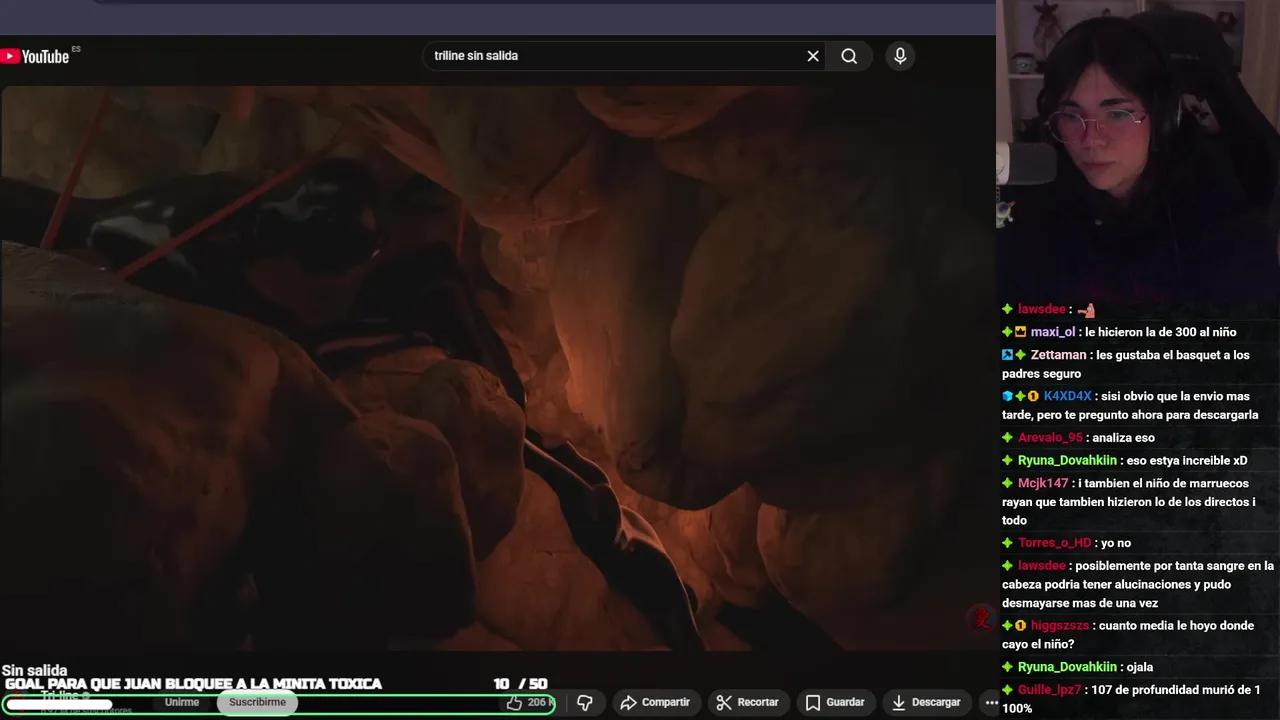Click the goal banner about Juan
This screenshot has height=720, width=1280.
[x=193, y=684]
